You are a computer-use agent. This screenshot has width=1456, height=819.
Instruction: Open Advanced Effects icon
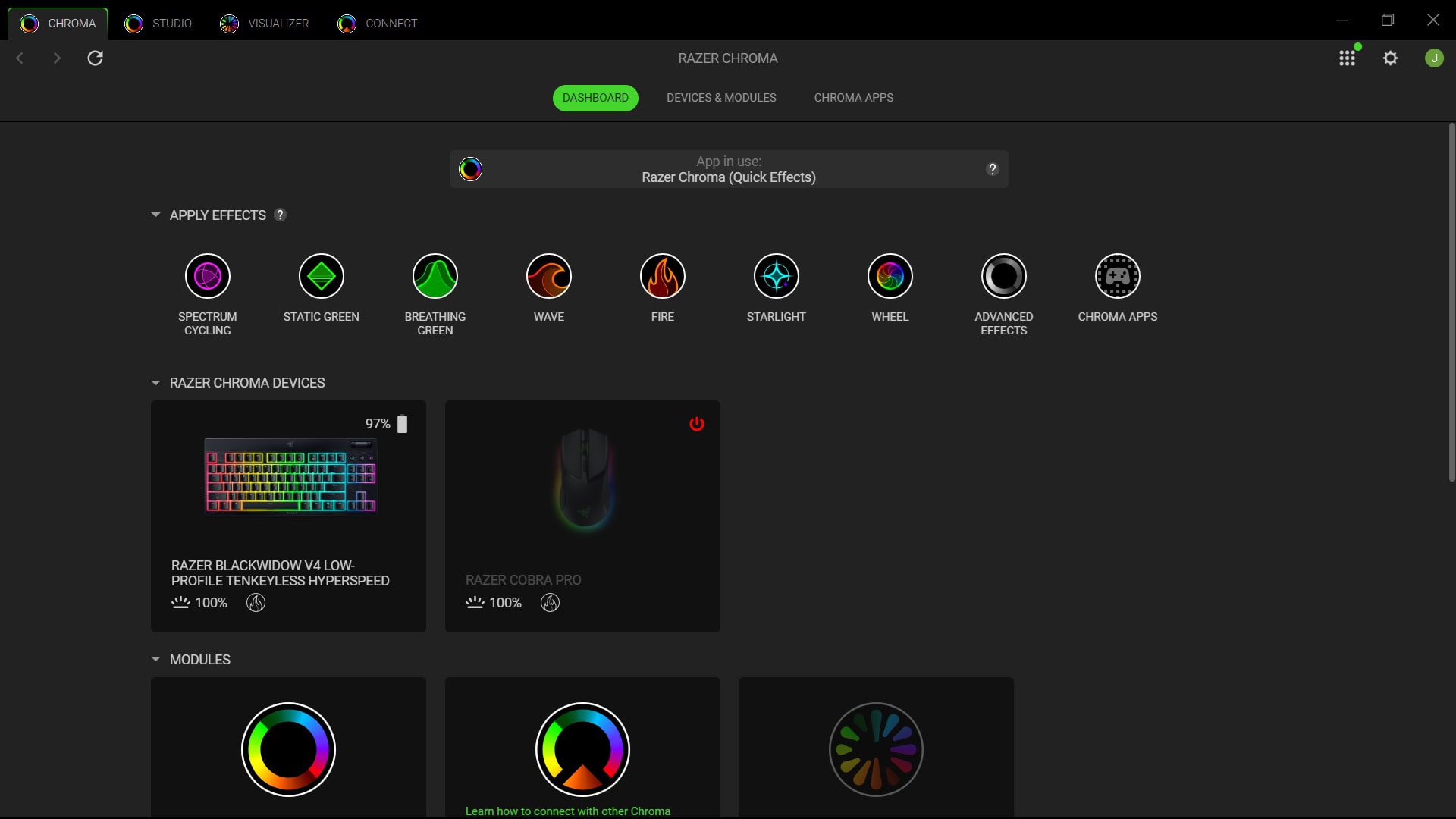[x=1003, y=276]
